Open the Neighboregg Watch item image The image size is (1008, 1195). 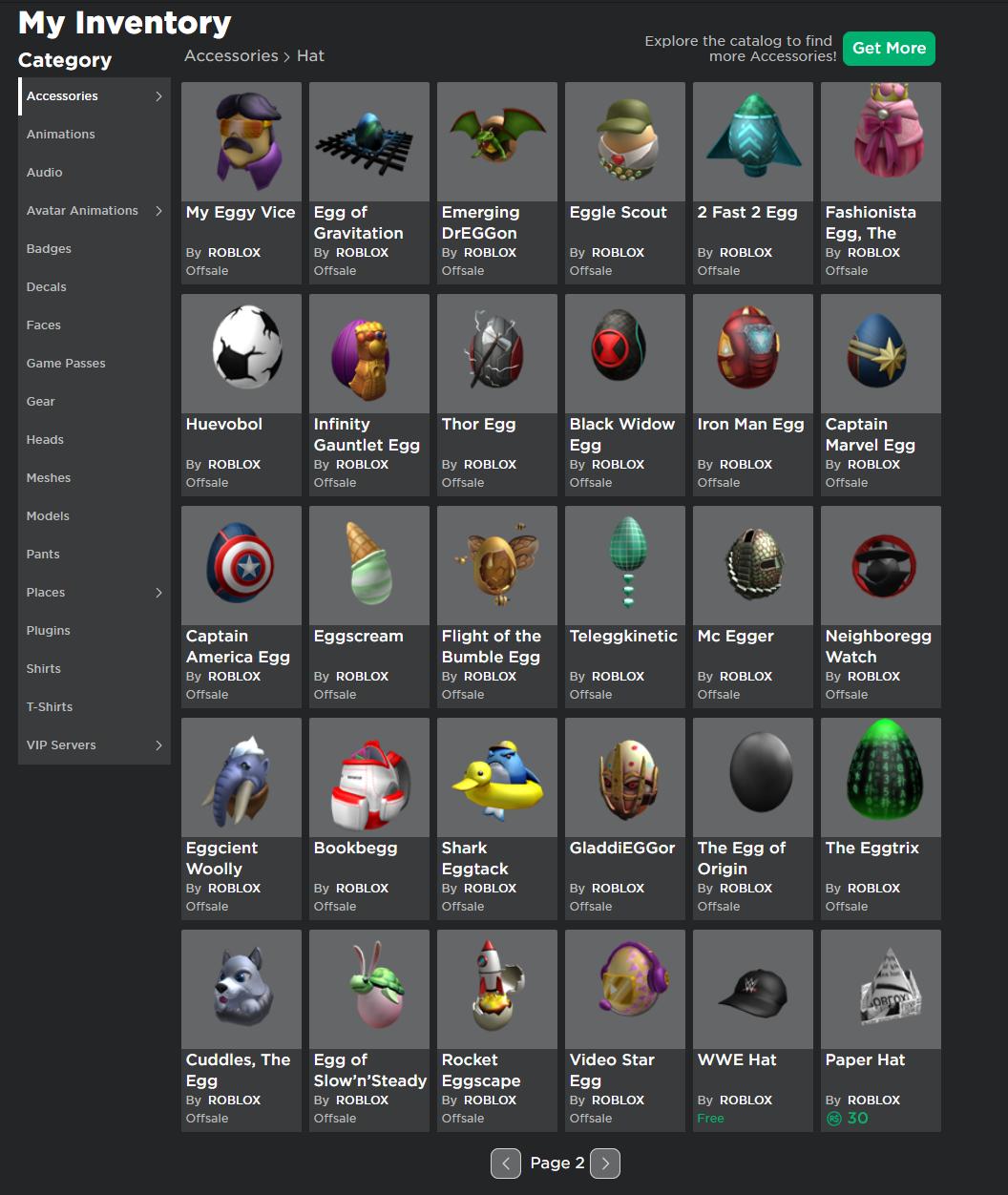(x=881, y=565)
